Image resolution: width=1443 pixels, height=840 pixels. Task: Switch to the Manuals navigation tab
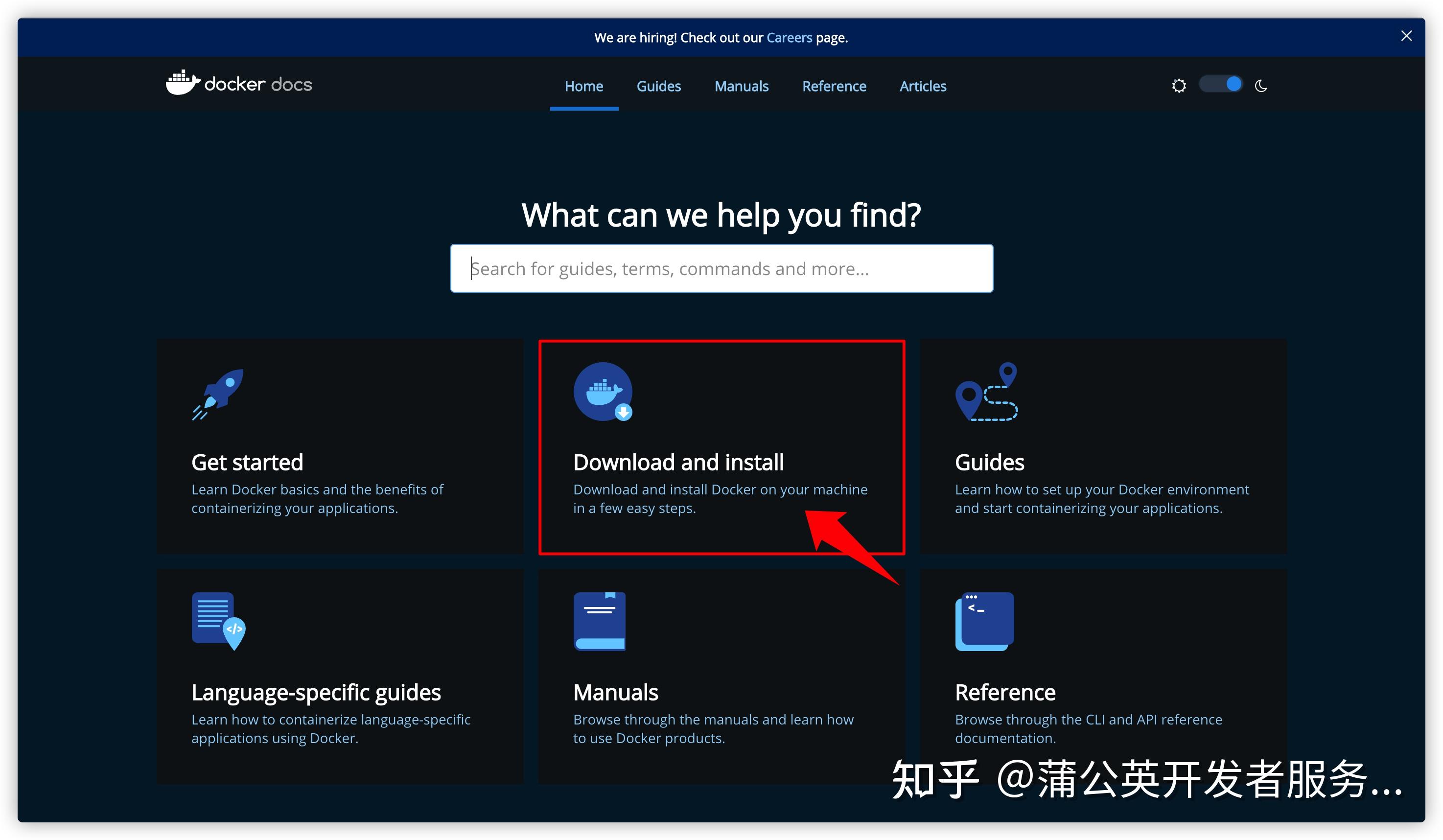(741, 87)
